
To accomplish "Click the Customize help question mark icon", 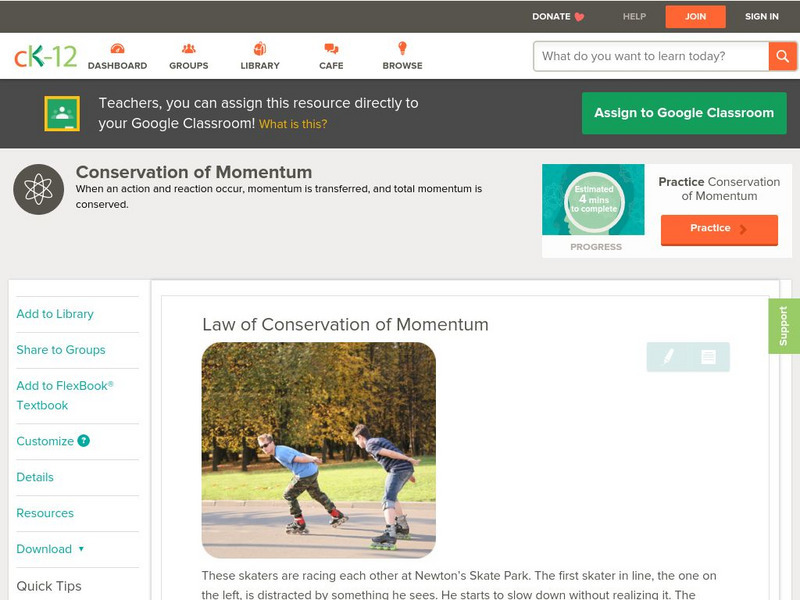I will tap(83, 441).
